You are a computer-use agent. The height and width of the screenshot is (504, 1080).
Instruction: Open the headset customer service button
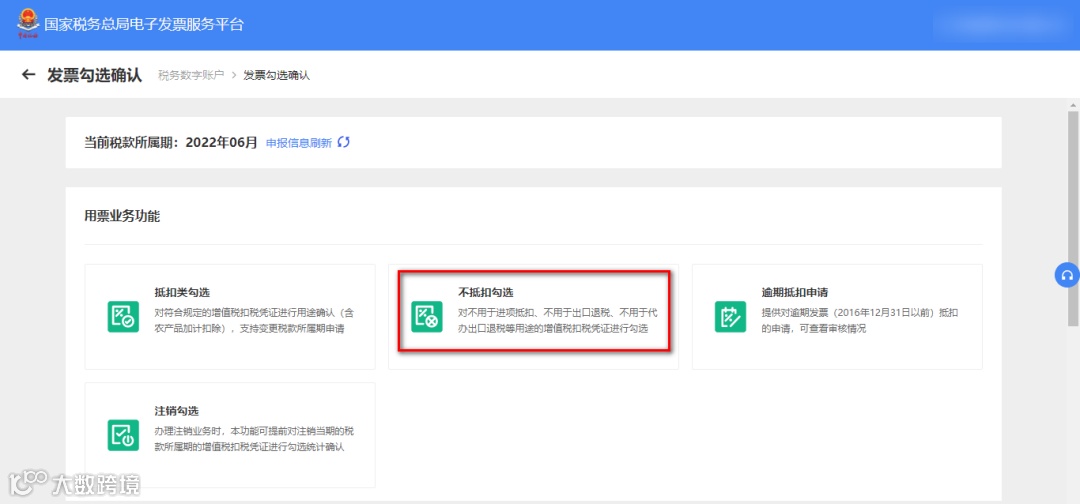tap(1067, 275)
